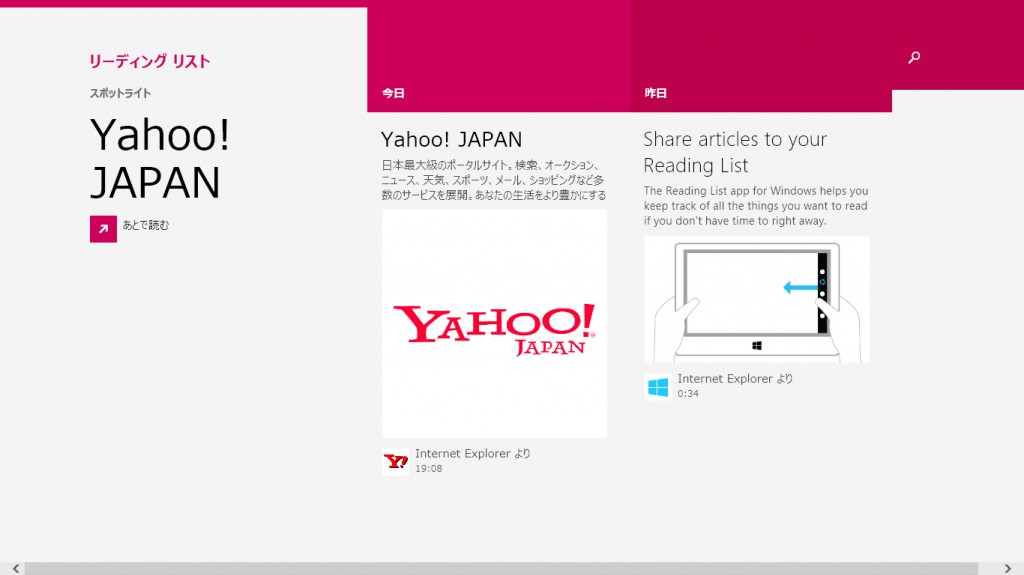This screenshot has width=1024, height=575.
Task: Select the 昨日 section header
Action: click(656, 93)
